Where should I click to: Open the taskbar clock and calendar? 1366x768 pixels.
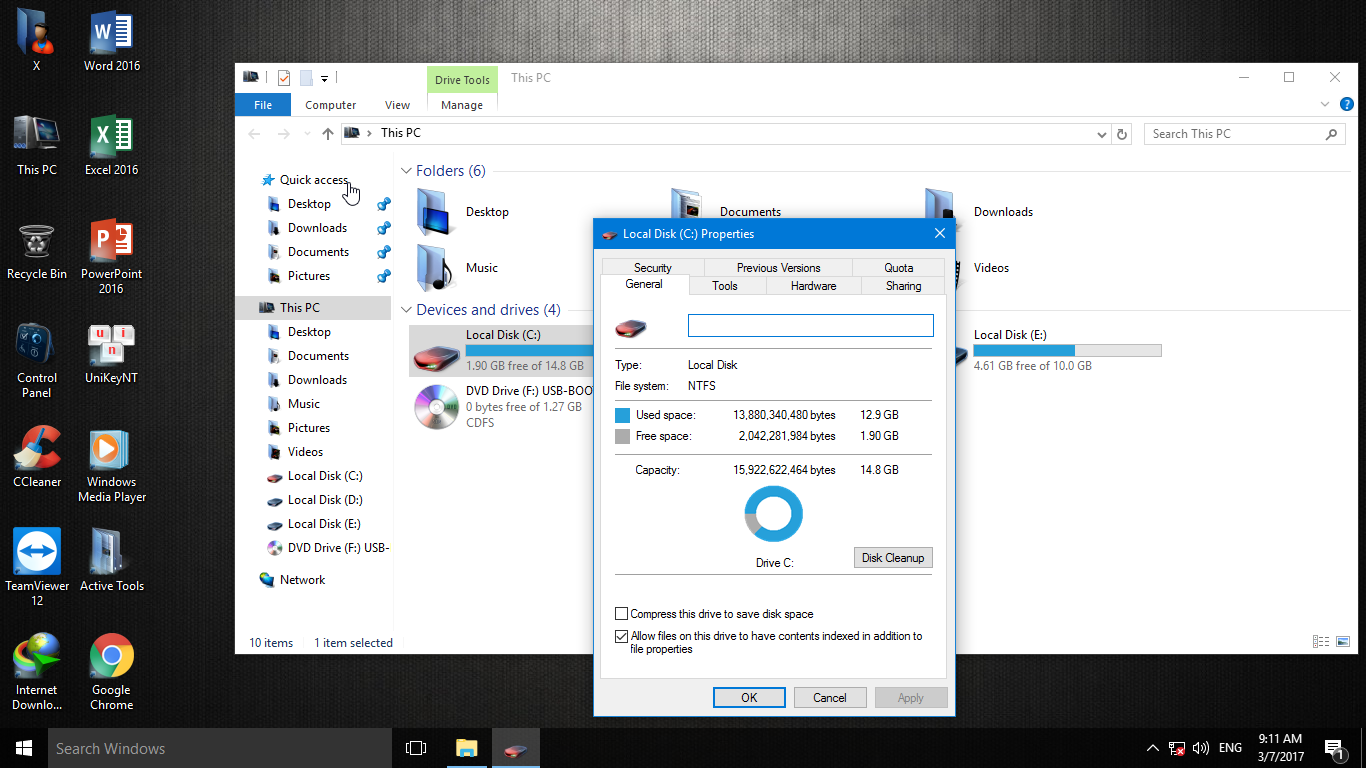1280,748
